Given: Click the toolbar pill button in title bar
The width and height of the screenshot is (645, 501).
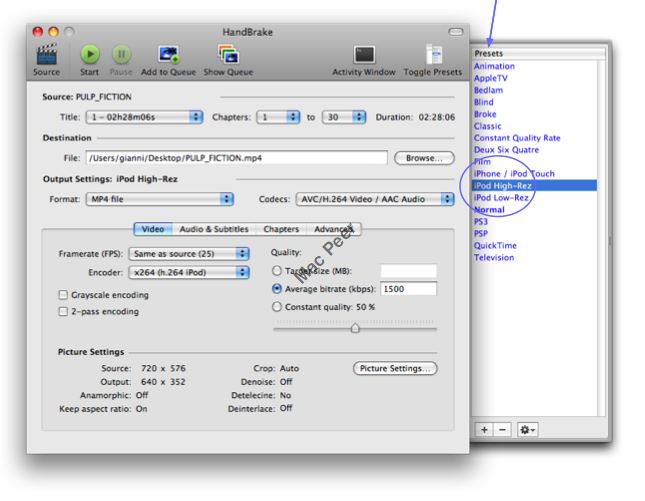Looking at the screenshot, I should pos(455,32).
